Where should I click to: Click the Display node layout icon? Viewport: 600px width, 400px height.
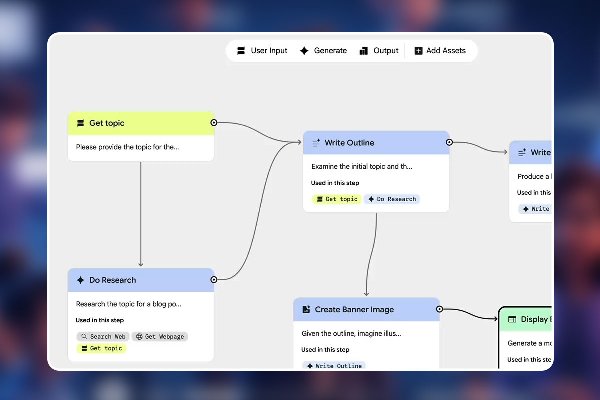click(512, 319)
